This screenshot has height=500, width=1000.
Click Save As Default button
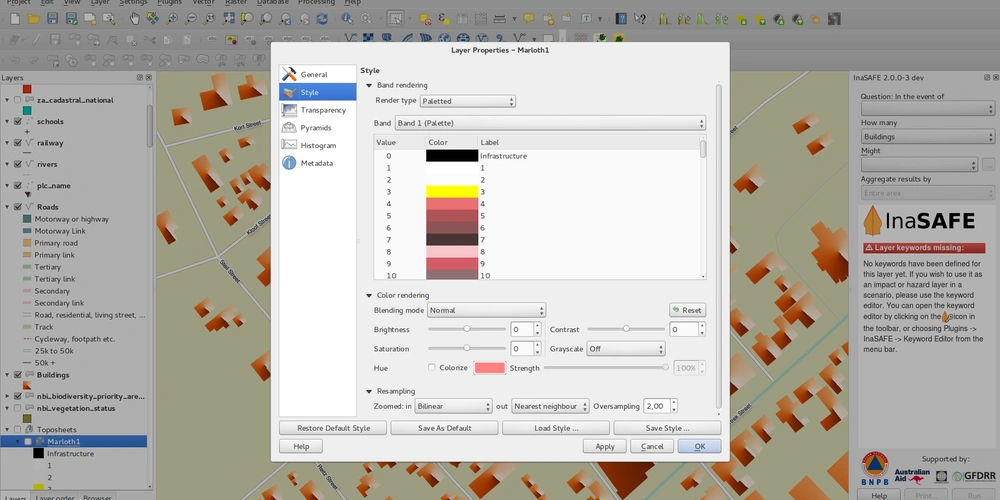pyautogui.click(x=445, y=428)
